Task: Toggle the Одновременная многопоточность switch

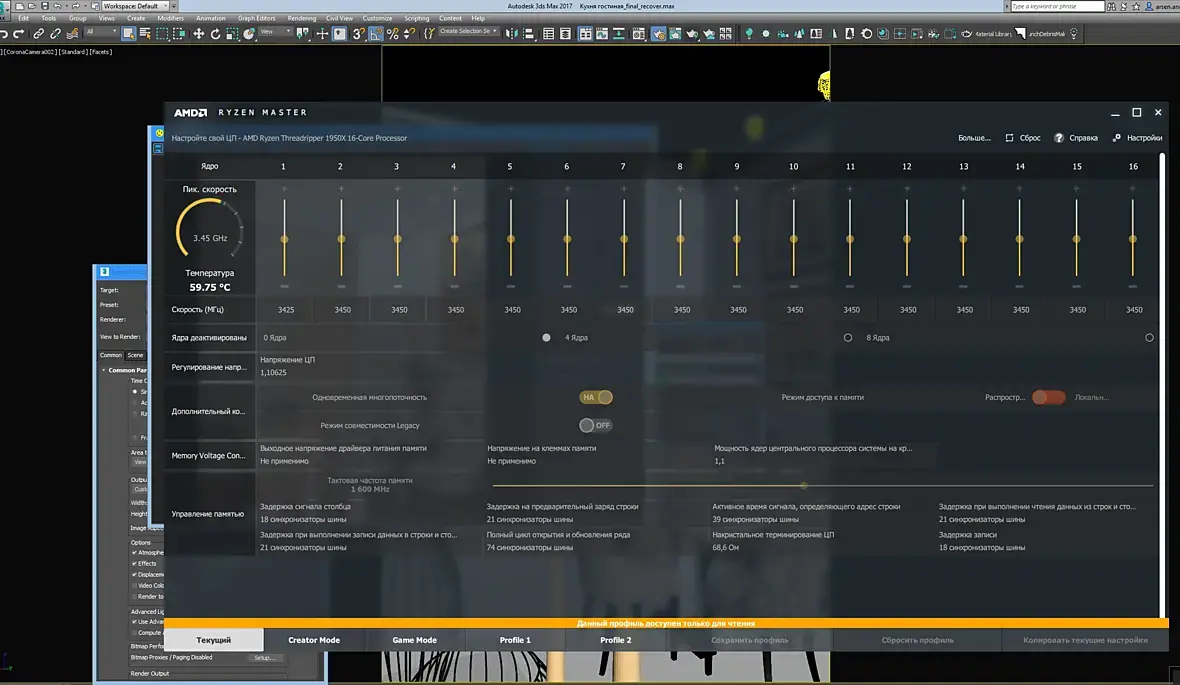Action: (596, 397)
